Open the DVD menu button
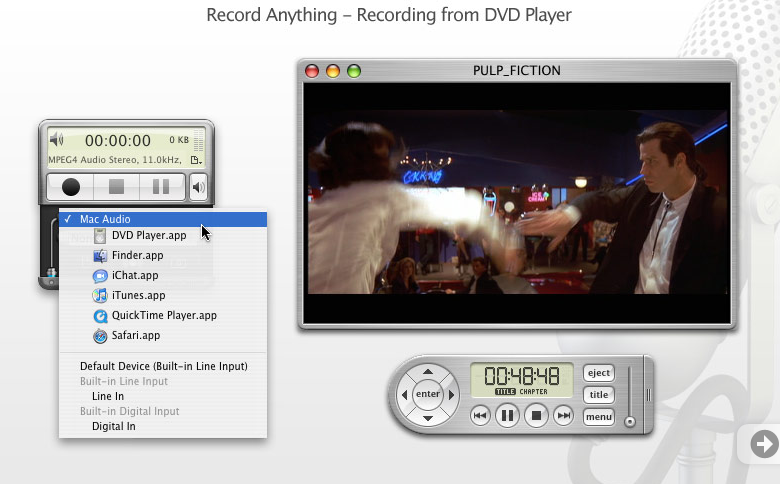This screenshot has height=484, width=780. [598, 417]
